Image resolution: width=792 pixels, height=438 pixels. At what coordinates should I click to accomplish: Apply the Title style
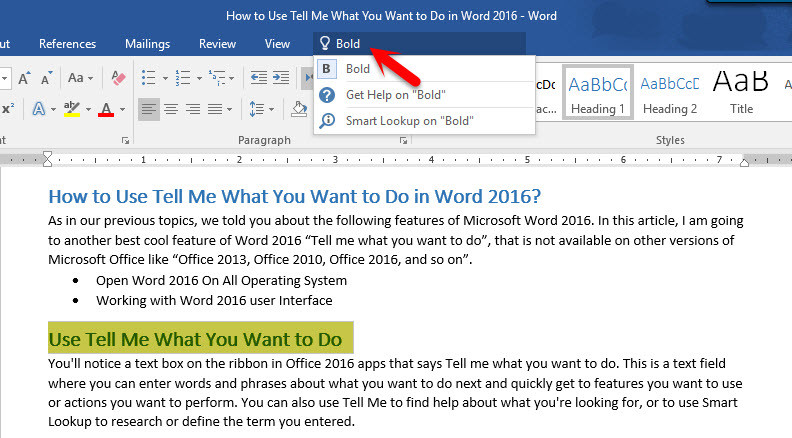[741, 92]
